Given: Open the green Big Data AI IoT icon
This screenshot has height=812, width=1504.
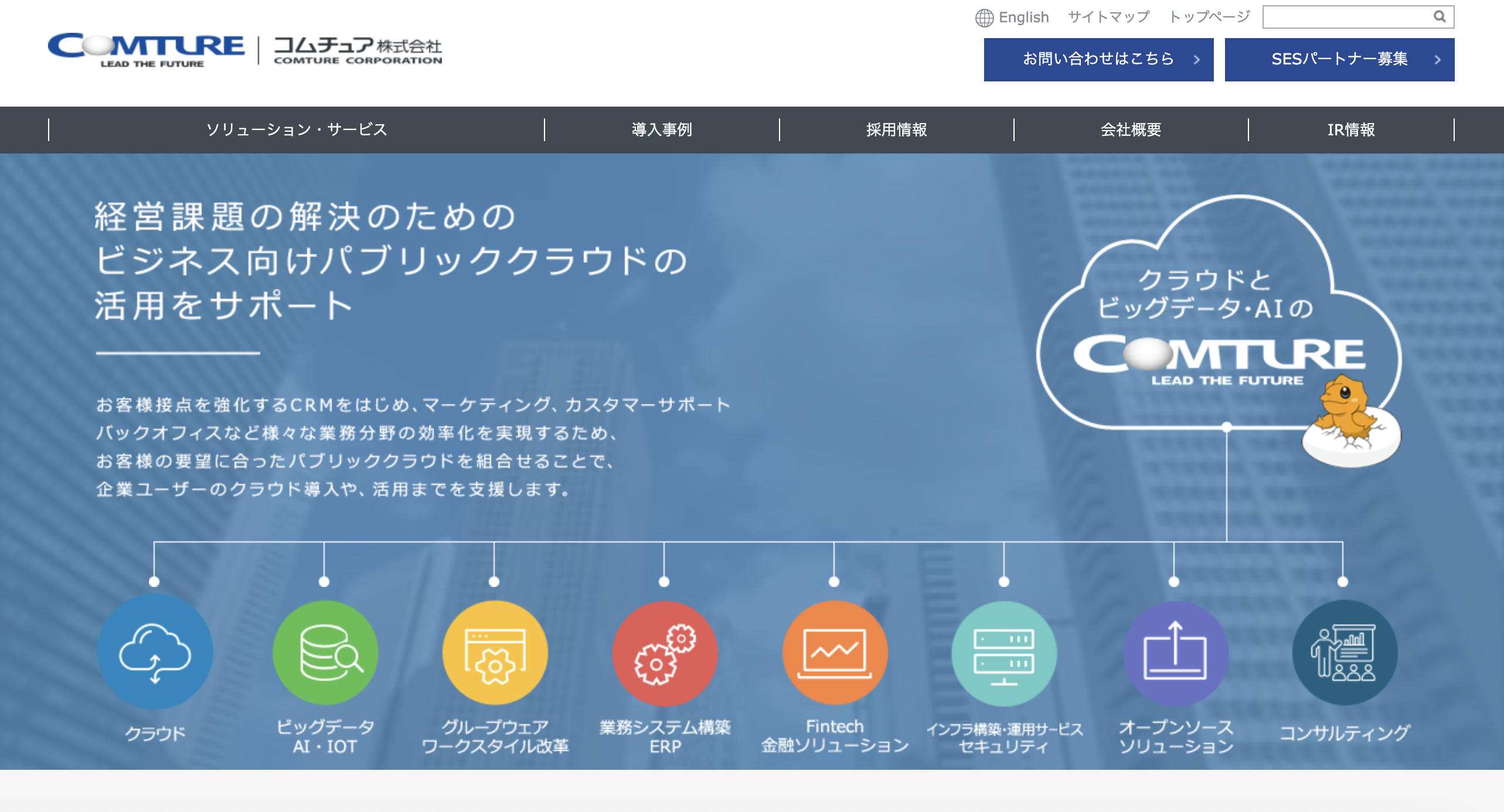Looking at the screenshot, I should [x=325, y=653].
